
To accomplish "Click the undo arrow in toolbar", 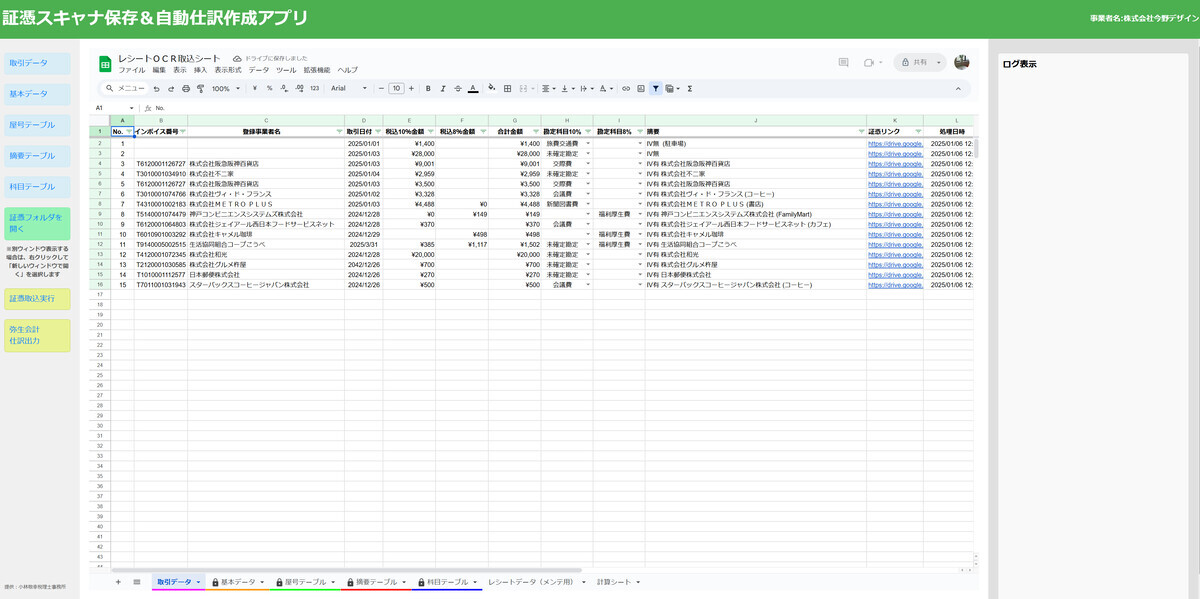I will point(156,88).
